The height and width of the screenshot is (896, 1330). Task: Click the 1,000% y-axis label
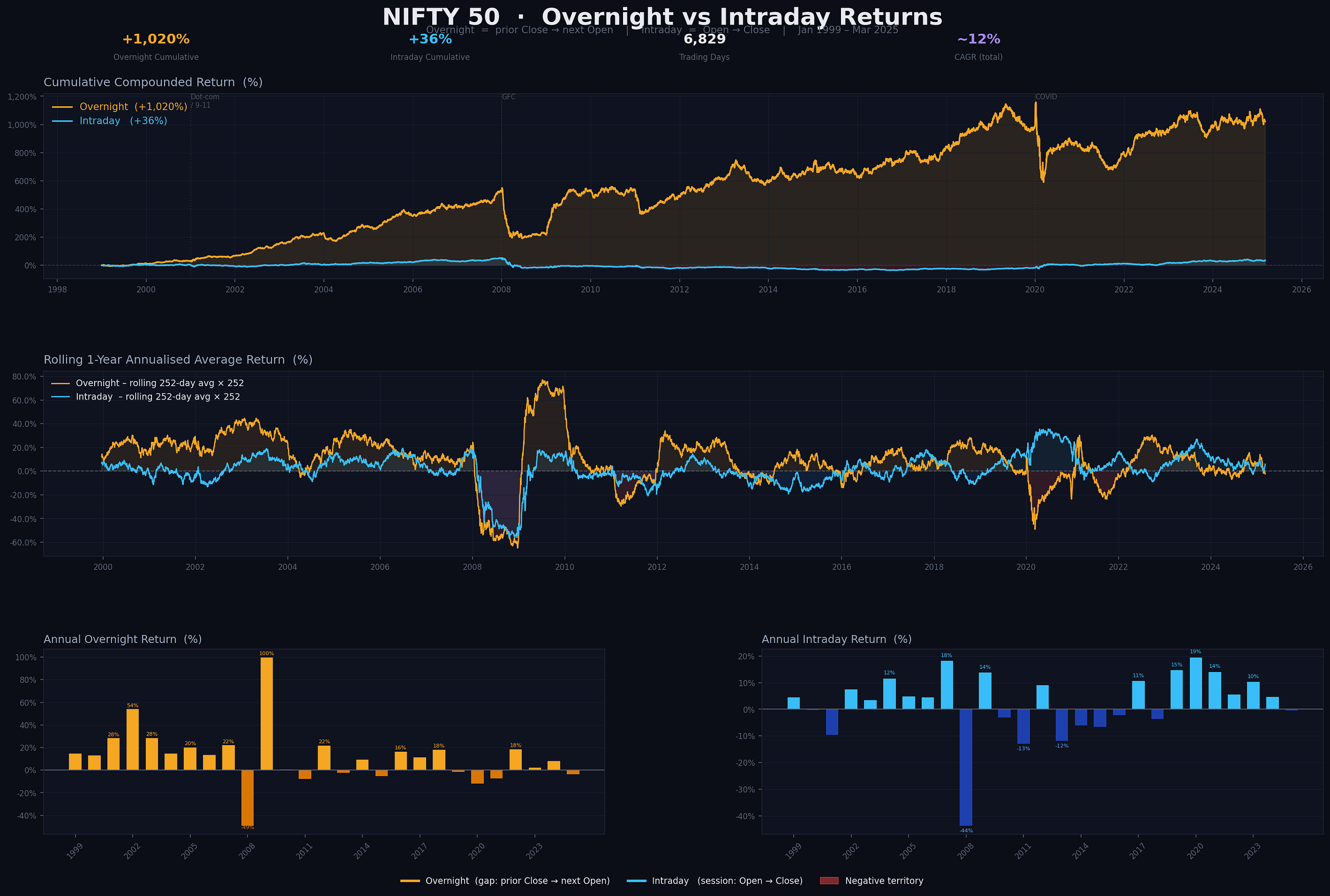point(23,125)
